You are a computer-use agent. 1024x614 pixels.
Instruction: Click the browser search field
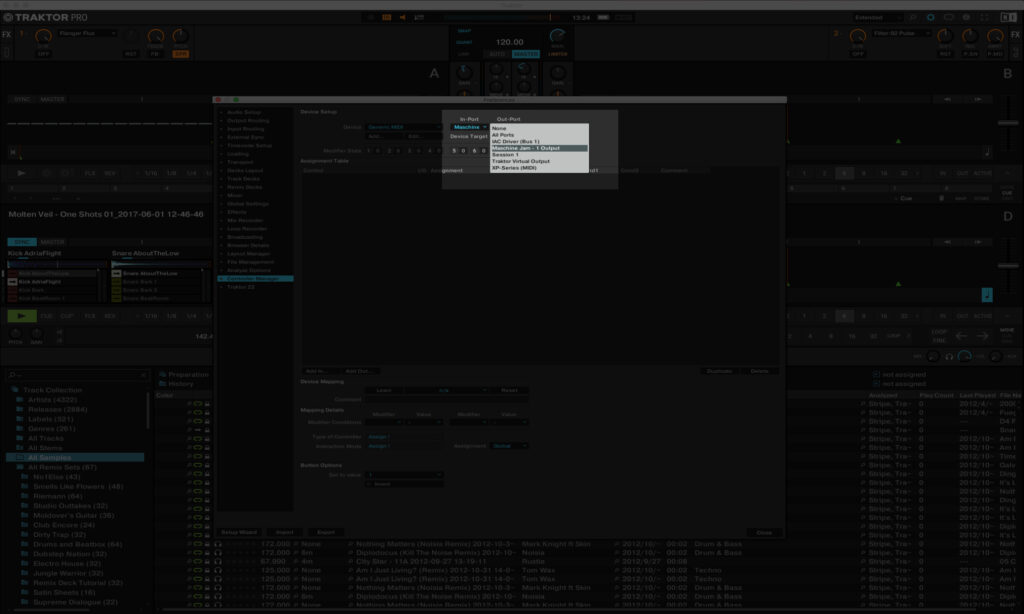pos(77,375)
